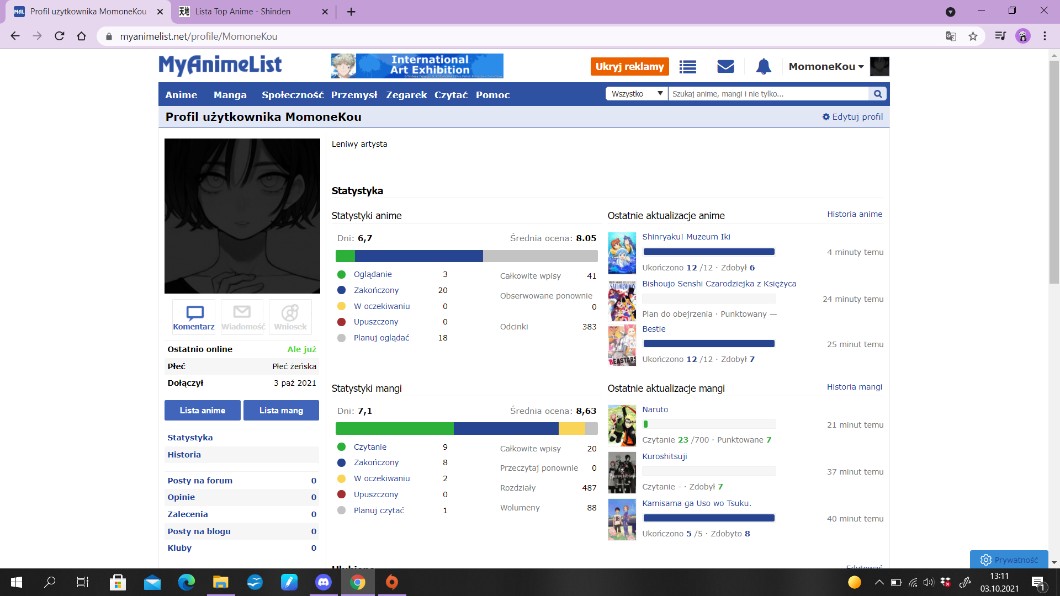Open new browser tab with plus icon
The image size is (1060, 596).
[351, 11]
